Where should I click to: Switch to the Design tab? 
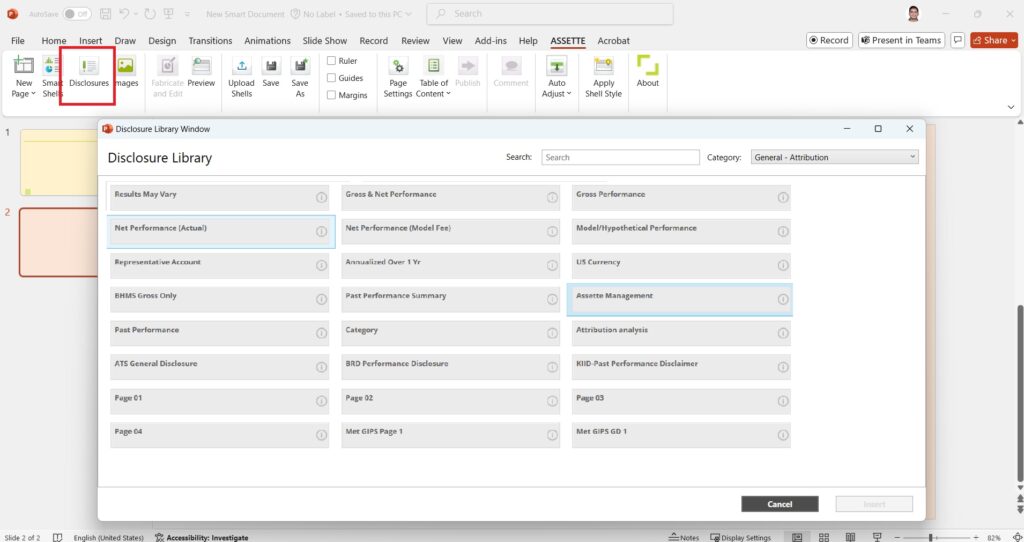pyautogui.click(x=162, y=40)
